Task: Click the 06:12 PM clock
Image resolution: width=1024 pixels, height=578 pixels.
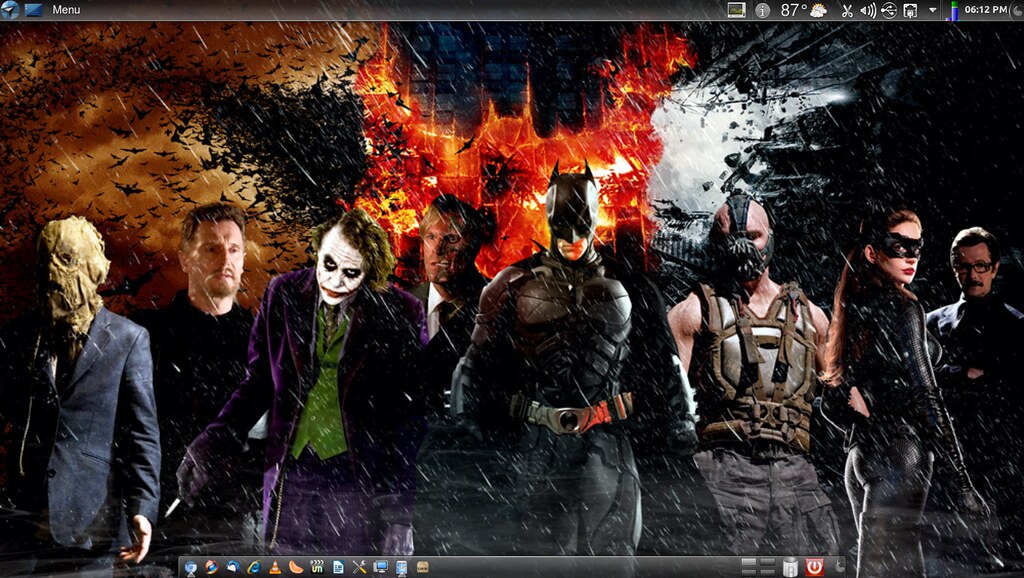Action: tap(985, 10)
